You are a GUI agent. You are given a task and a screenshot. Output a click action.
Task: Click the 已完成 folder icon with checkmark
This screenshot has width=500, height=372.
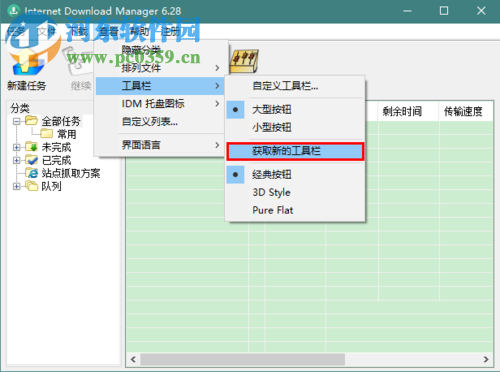tap(32, 160)
